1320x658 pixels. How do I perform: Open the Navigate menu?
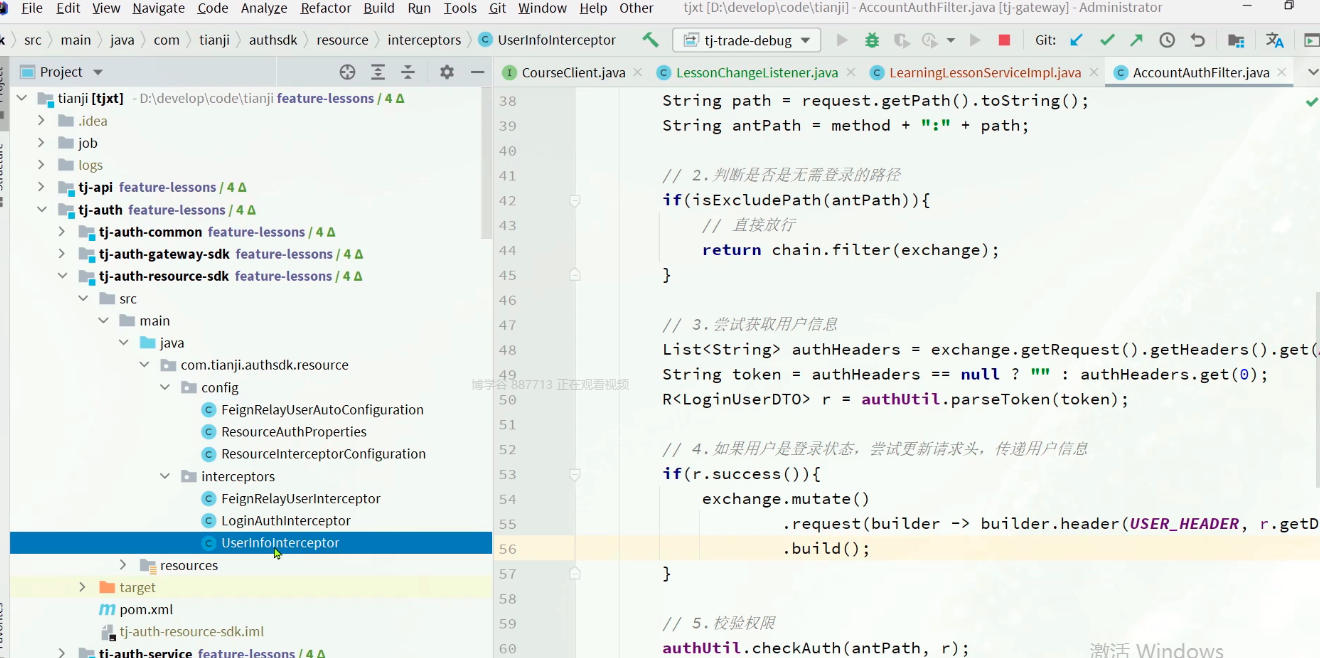pos(158,8)
